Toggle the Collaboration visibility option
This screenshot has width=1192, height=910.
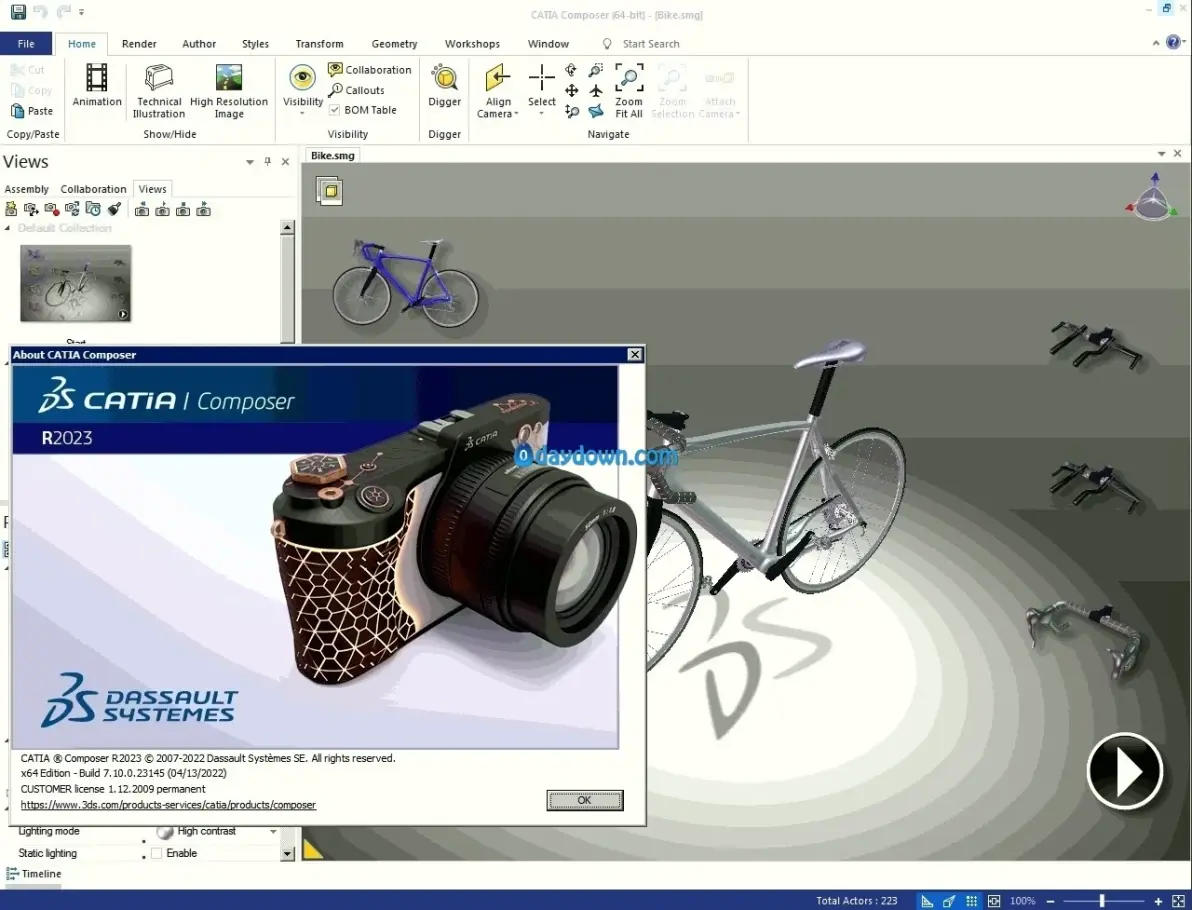[x=369, y=70]
